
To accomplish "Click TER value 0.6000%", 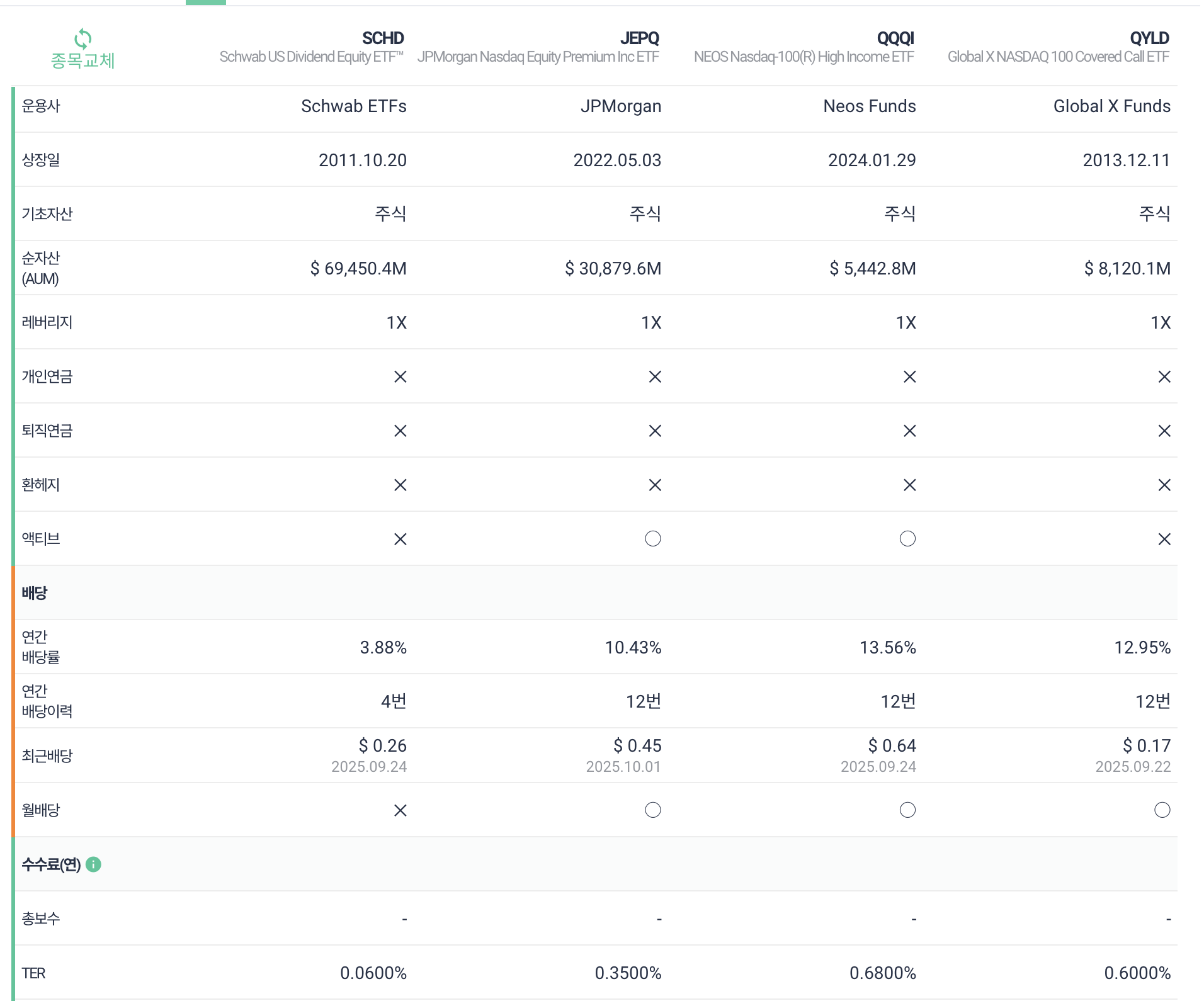I will click(x=1137, y=973).
